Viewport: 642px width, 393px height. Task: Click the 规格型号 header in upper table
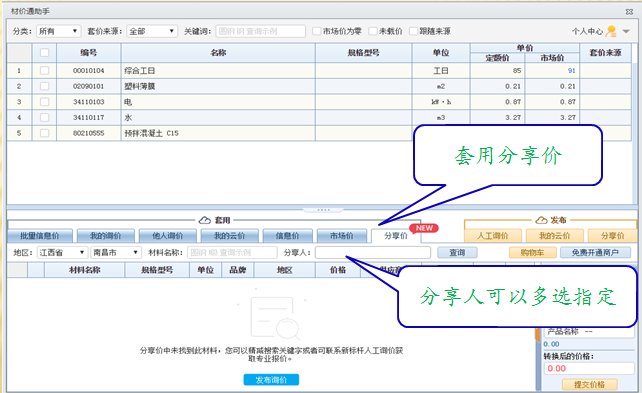[364, 52]
